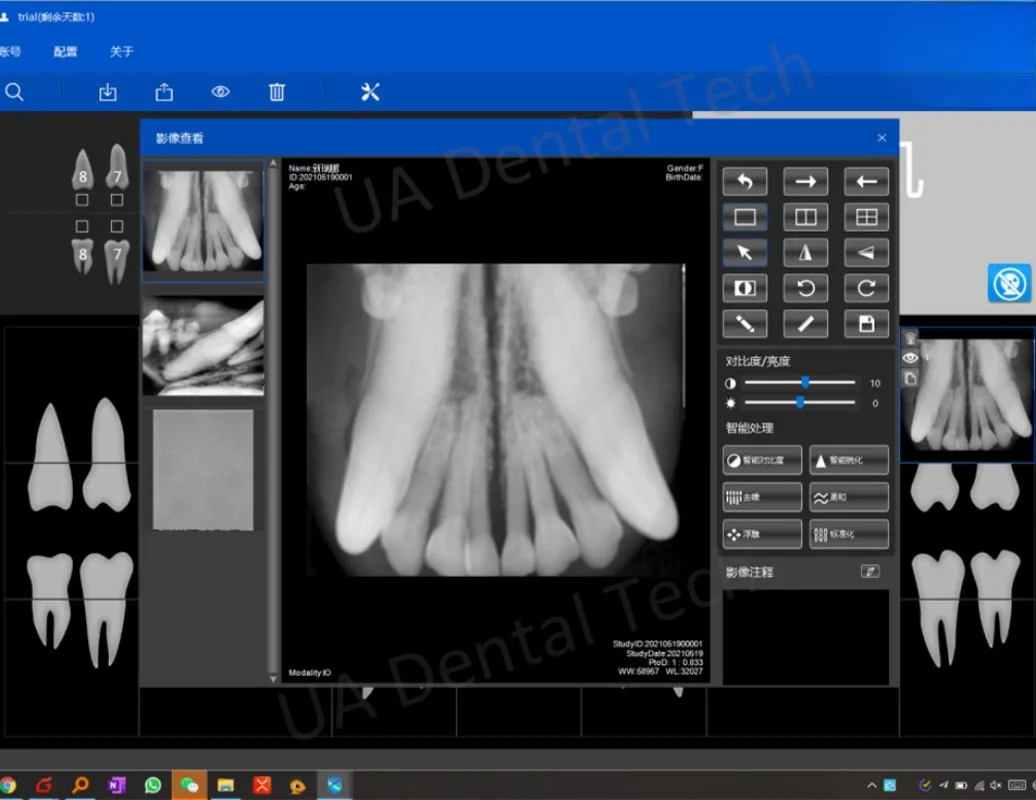This screenshot has width=1036, height=800.
Task: Show hidden tray icons chevron
Action: pos(871,785)
